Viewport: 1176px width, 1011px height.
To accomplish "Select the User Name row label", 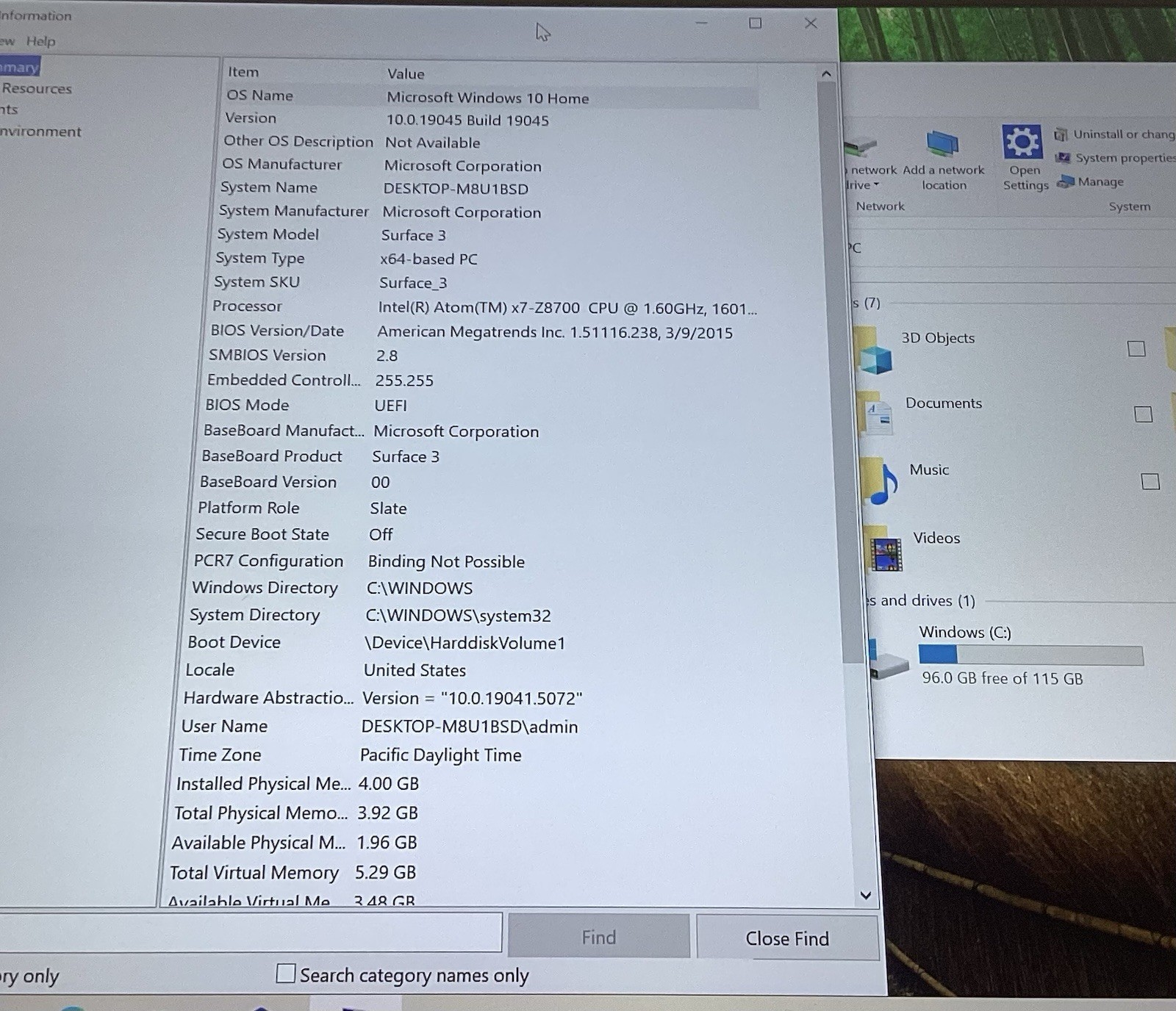I will pyautogui.click(x=224, y=726).
